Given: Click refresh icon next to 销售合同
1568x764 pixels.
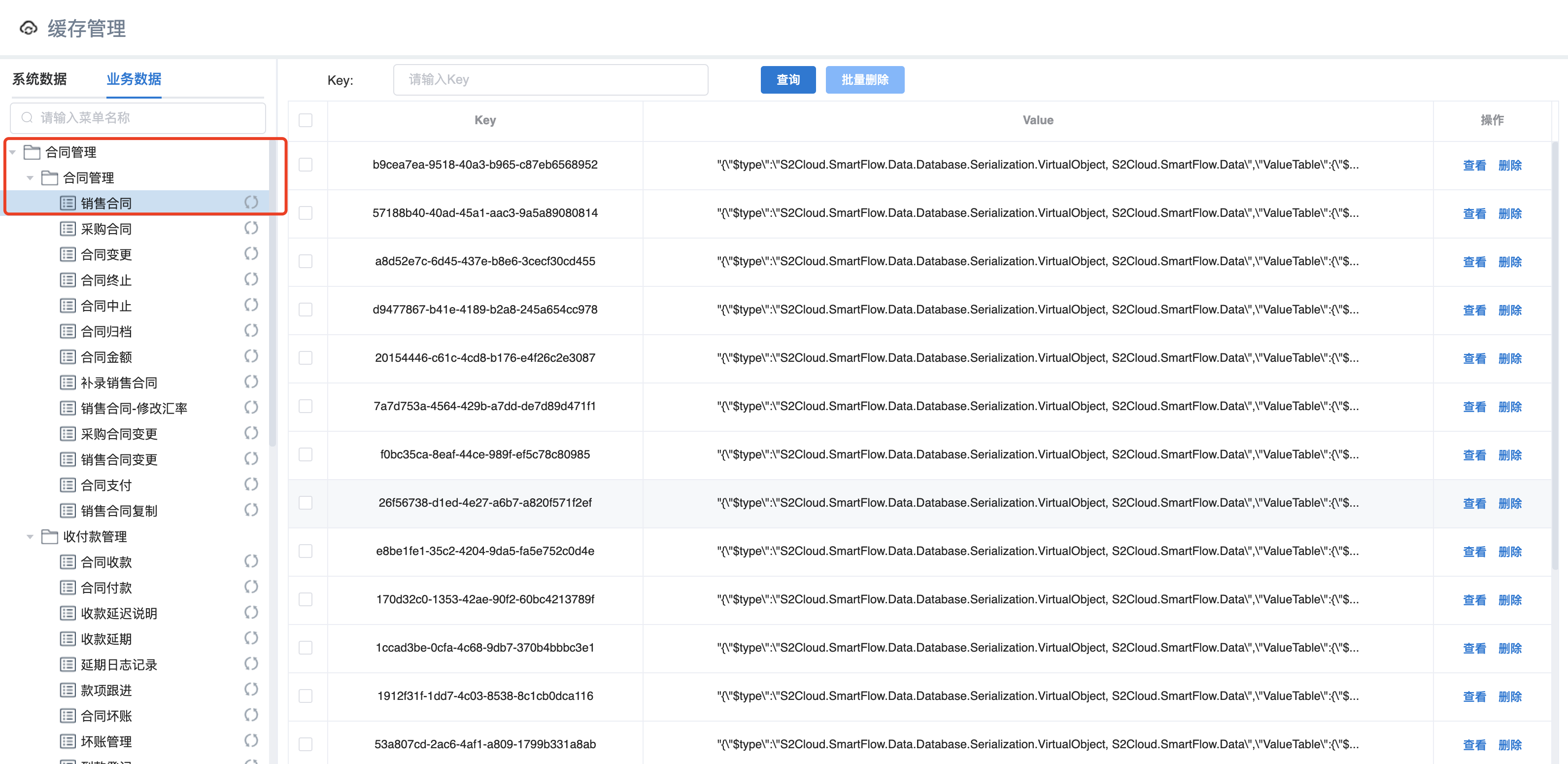Looking at the screenshot, I should click(251, 202).
